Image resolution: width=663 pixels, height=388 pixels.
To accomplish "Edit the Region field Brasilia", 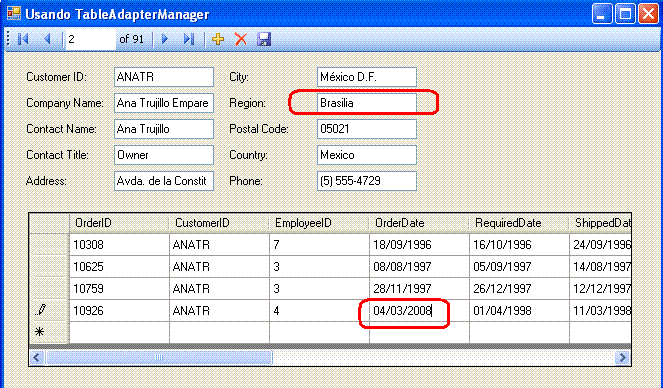I will pyautogui.click(x=367, y=103).
